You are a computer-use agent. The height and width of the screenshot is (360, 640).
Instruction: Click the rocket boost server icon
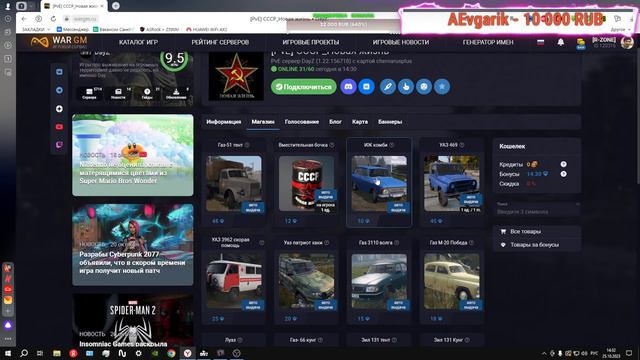[388, 87]
